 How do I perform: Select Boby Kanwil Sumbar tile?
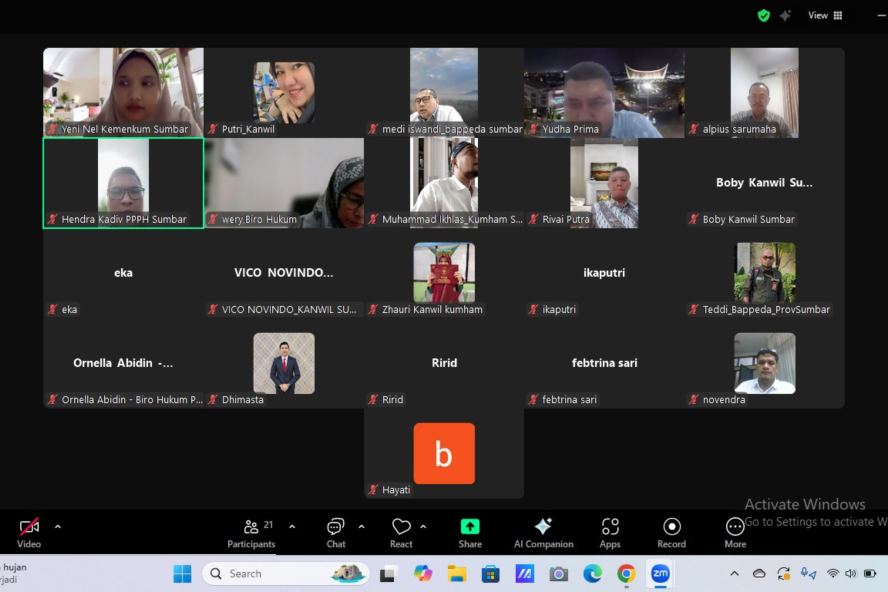click(x=765, y=183)
